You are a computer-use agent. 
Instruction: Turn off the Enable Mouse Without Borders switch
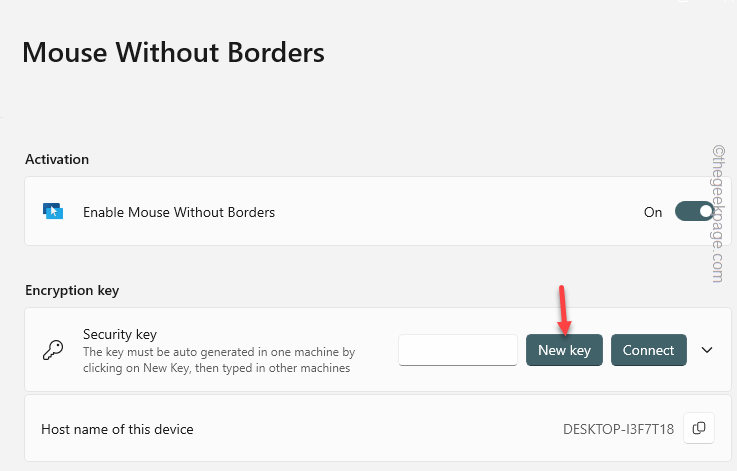[x=694, y=212]
